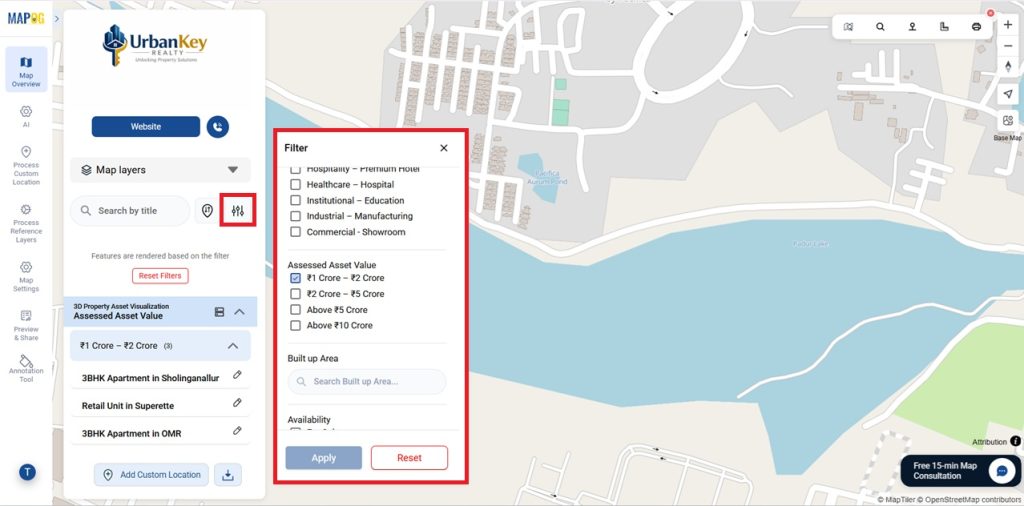Image resolution: width=1024 pixels, height=506 pixels.
Task: Open the Map Overview sidebar item
Action: coord(26,69)
